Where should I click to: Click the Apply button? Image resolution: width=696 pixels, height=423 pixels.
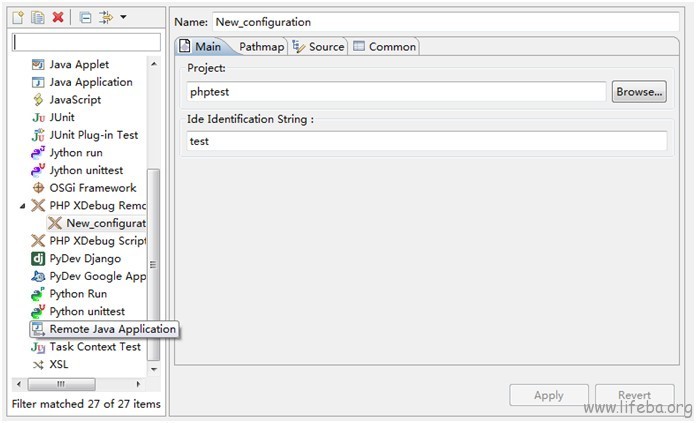point(548,395)
